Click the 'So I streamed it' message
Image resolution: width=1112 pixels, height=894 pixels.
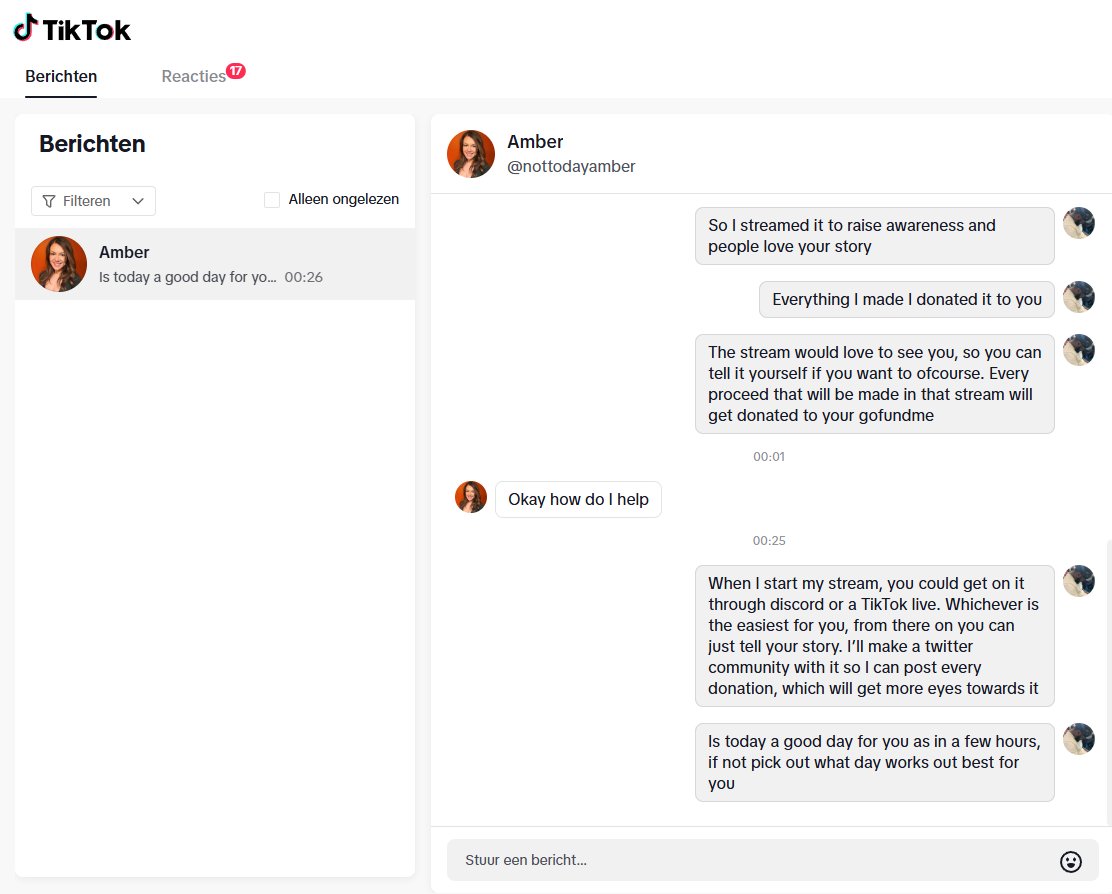[874, 236]
